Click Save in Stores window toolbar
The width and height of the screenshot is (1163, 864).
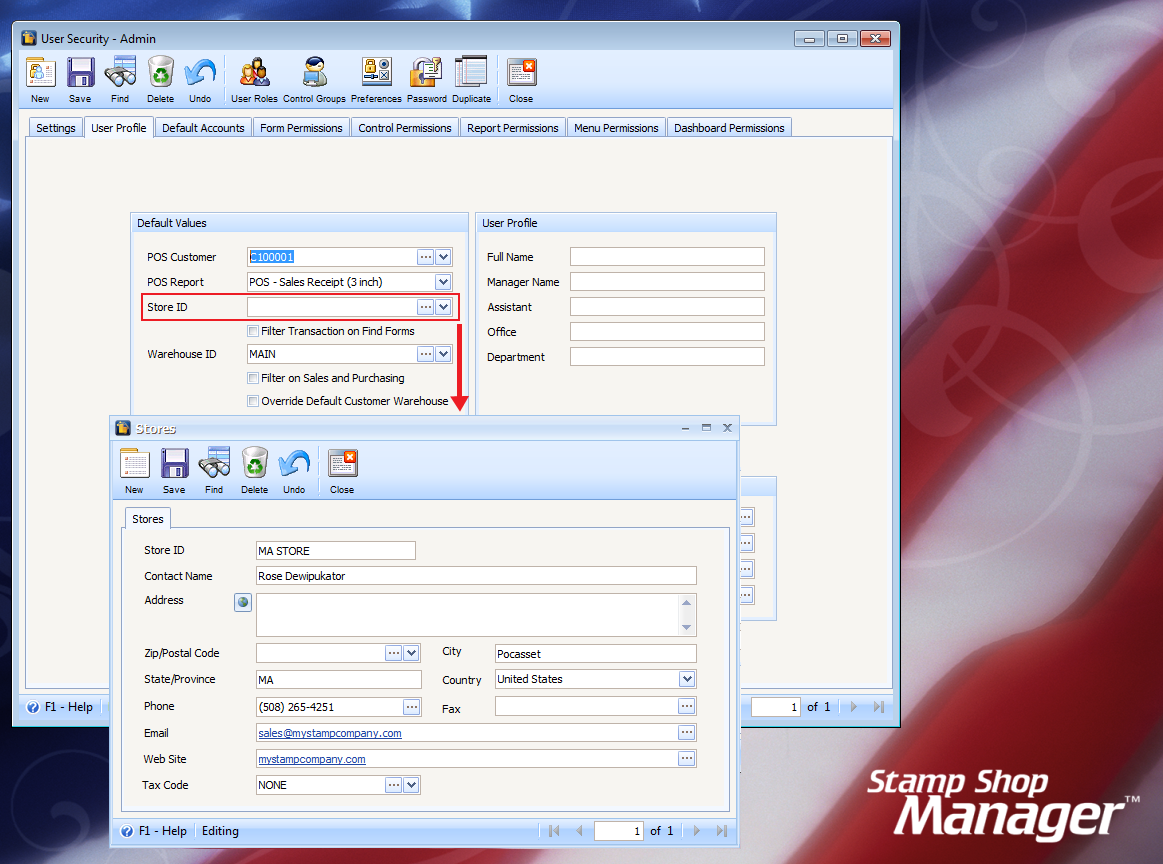tap(174, 471)
